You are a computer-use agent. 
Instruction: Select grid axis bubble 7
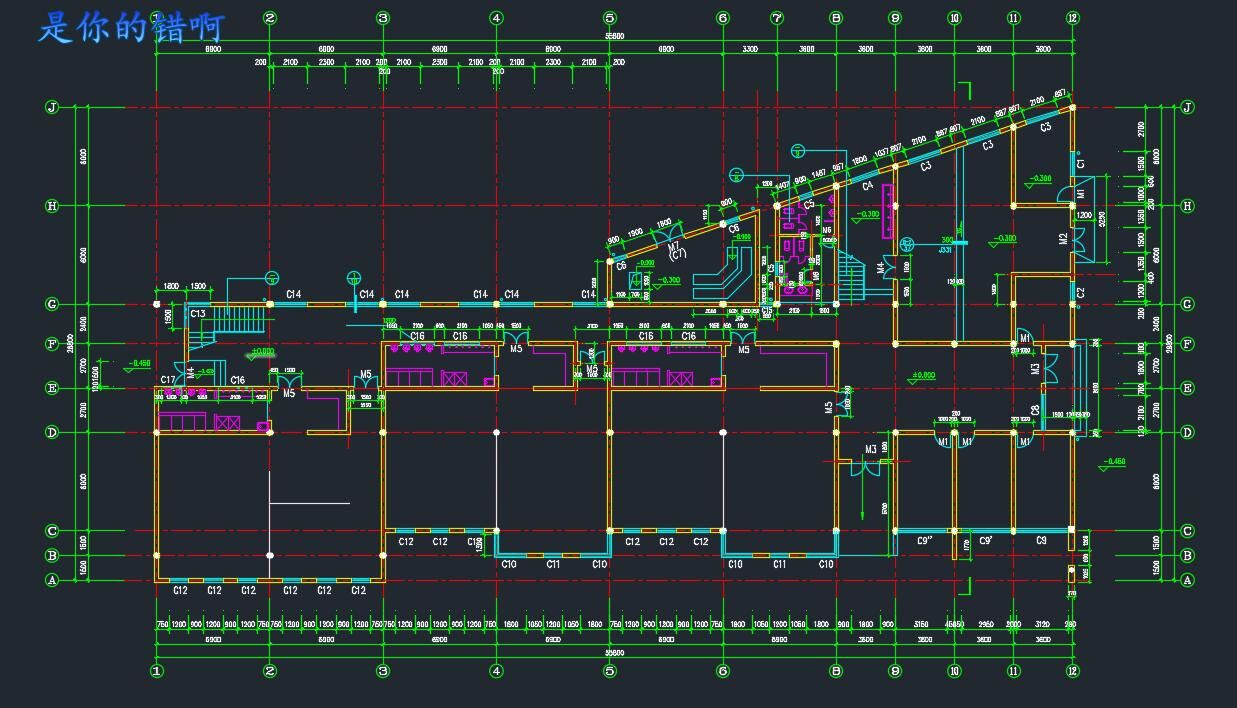point(777,18)
